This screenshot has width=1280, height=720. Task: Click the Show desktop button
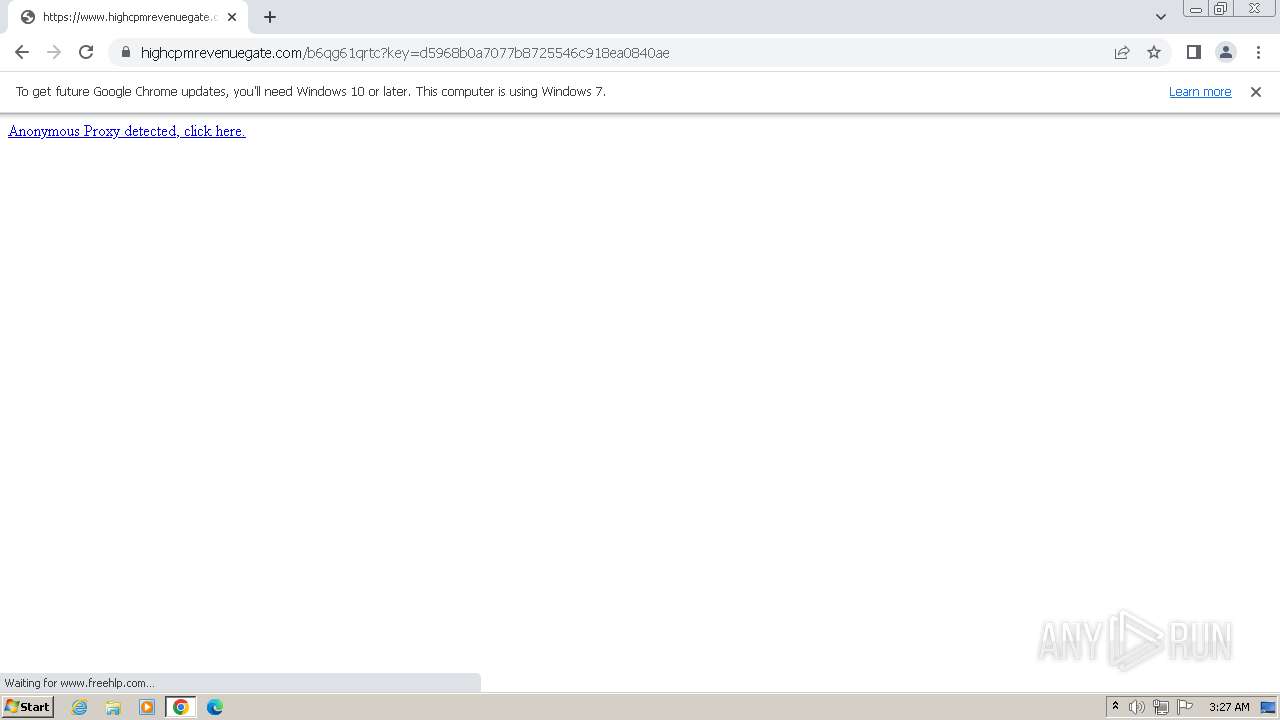(1268, 707)
